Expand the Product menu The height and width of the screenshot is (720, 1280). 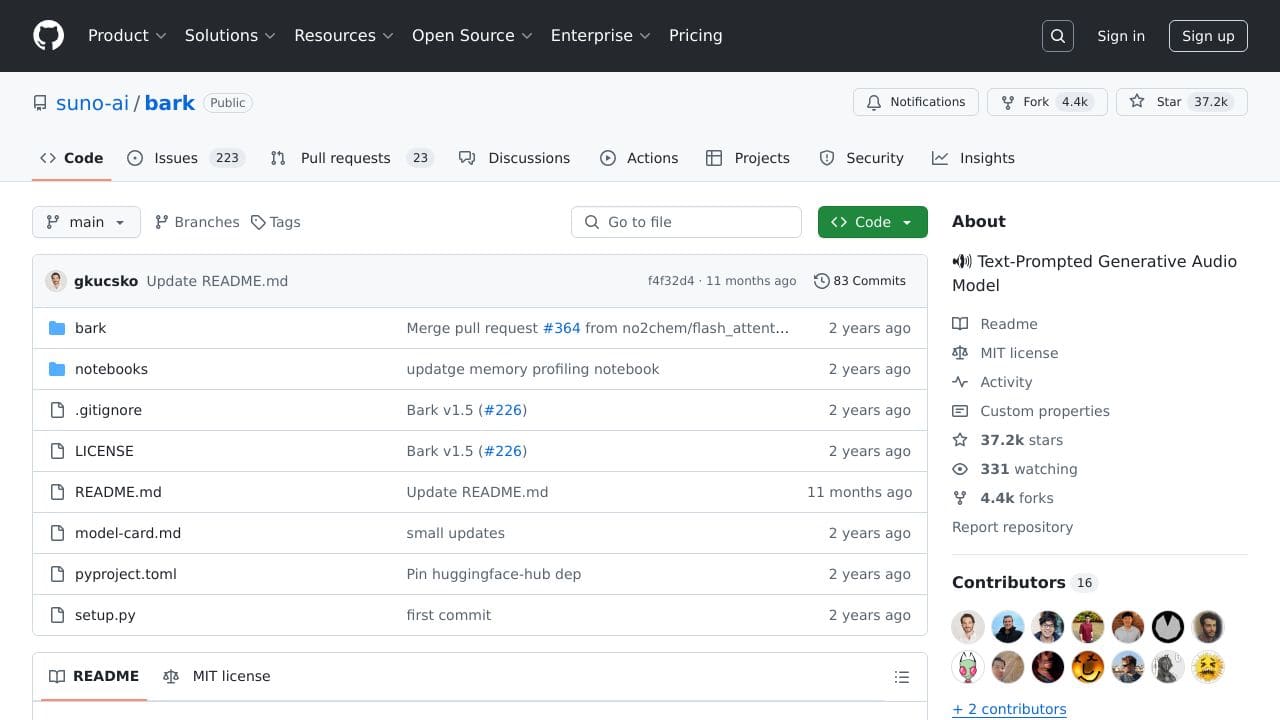click(x=127, y=35)
